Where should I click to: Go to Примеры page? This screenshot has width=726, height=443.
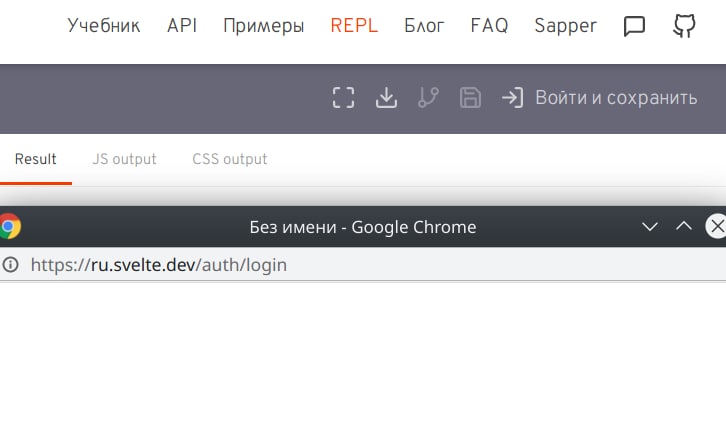263,26
